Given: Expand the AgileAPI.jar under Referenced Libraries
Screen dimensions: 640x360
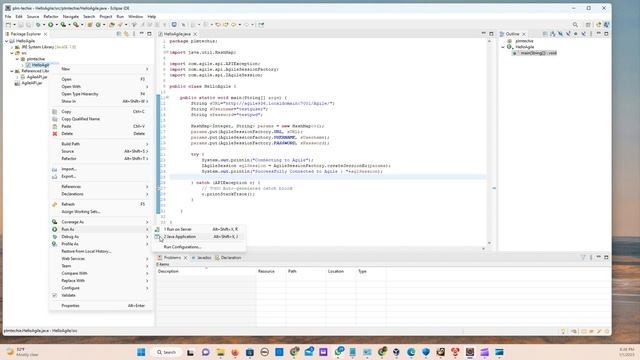Looking at the screenshot, I should [17, 77].
